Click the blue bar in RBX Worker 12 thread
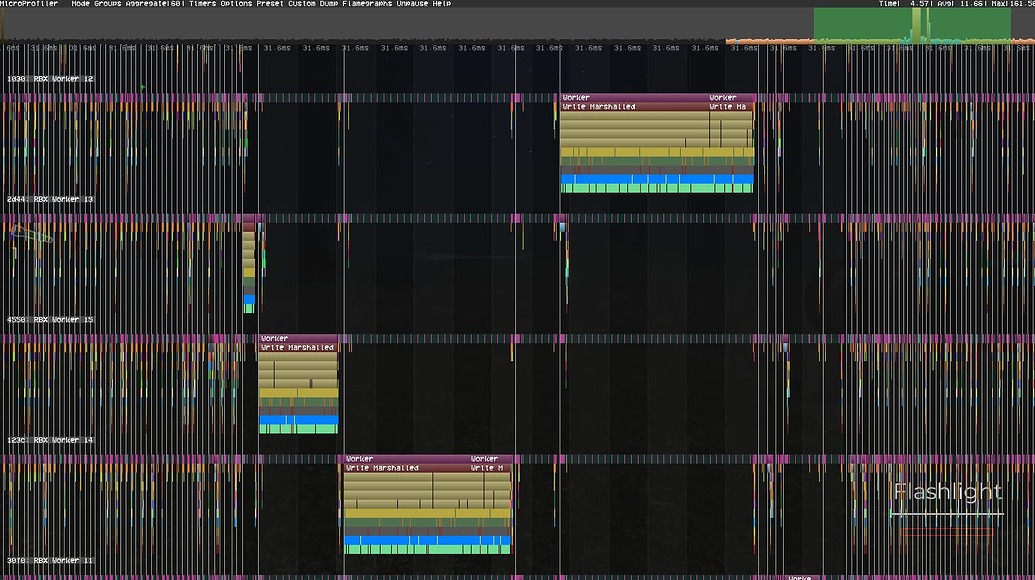Viewport: 1035px width, 580px height. pos(656,179)
